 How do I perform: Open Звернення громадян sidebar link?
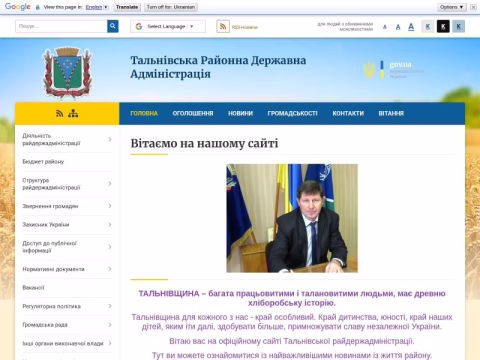click(50, 206)
